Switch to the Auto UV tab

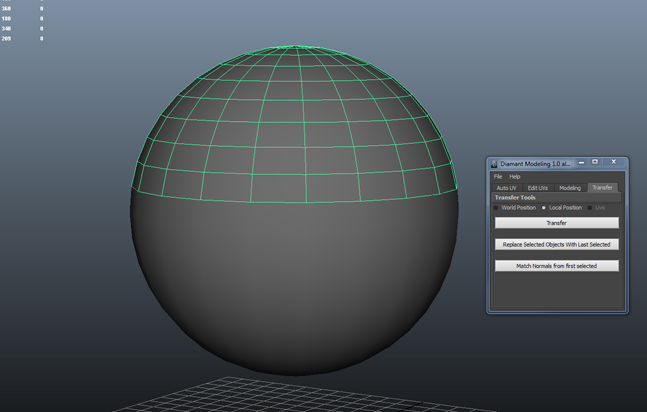tap(507, 188)
